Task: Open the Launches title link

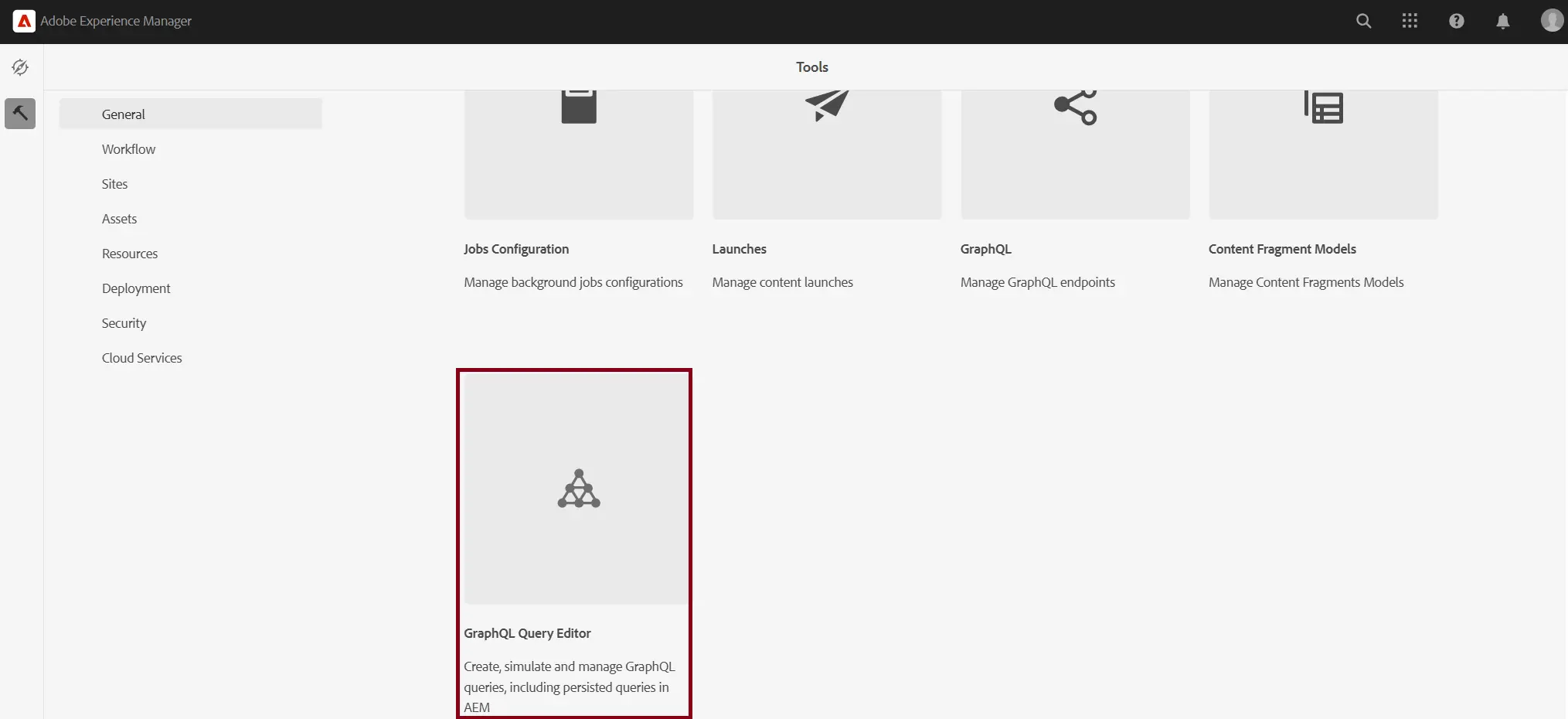Action: (x=740, y=249)
